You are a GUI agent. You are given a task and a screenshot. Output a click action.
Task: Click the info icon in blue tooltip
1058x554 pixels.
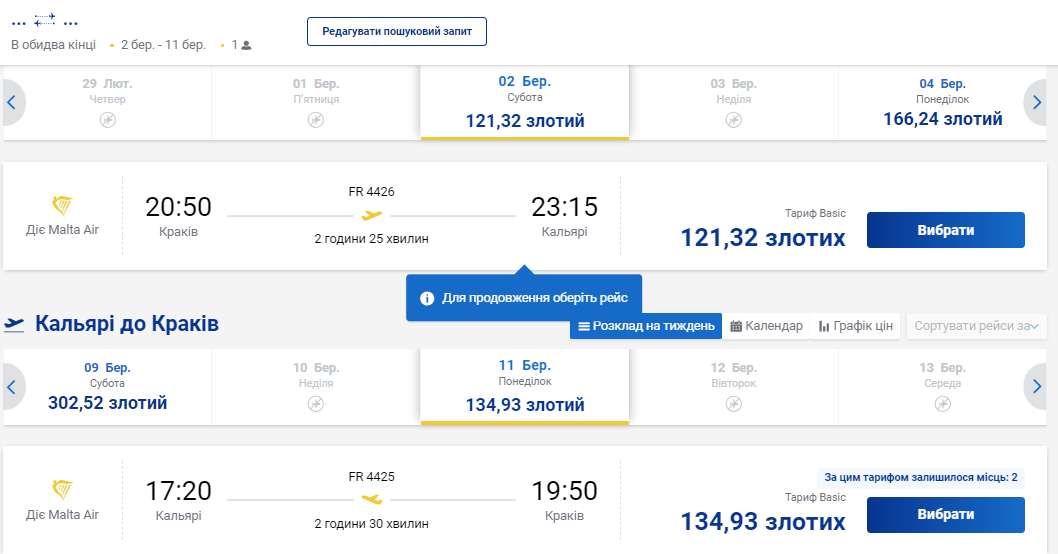(427, 298)
